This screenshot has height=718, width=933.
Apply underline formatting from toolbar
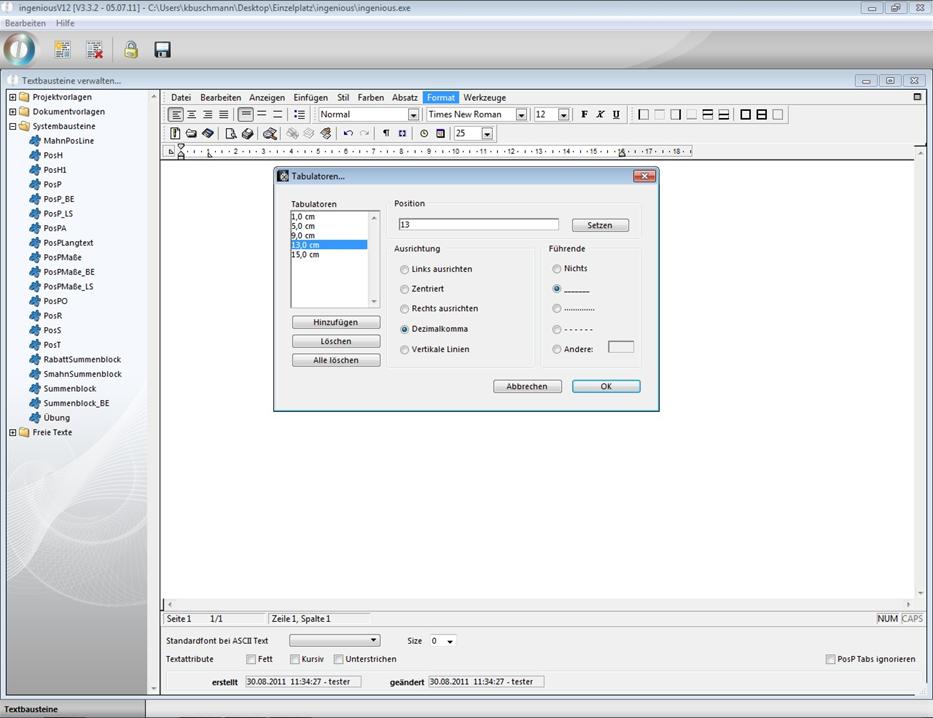pyautogui.click(x=616, y=115)
